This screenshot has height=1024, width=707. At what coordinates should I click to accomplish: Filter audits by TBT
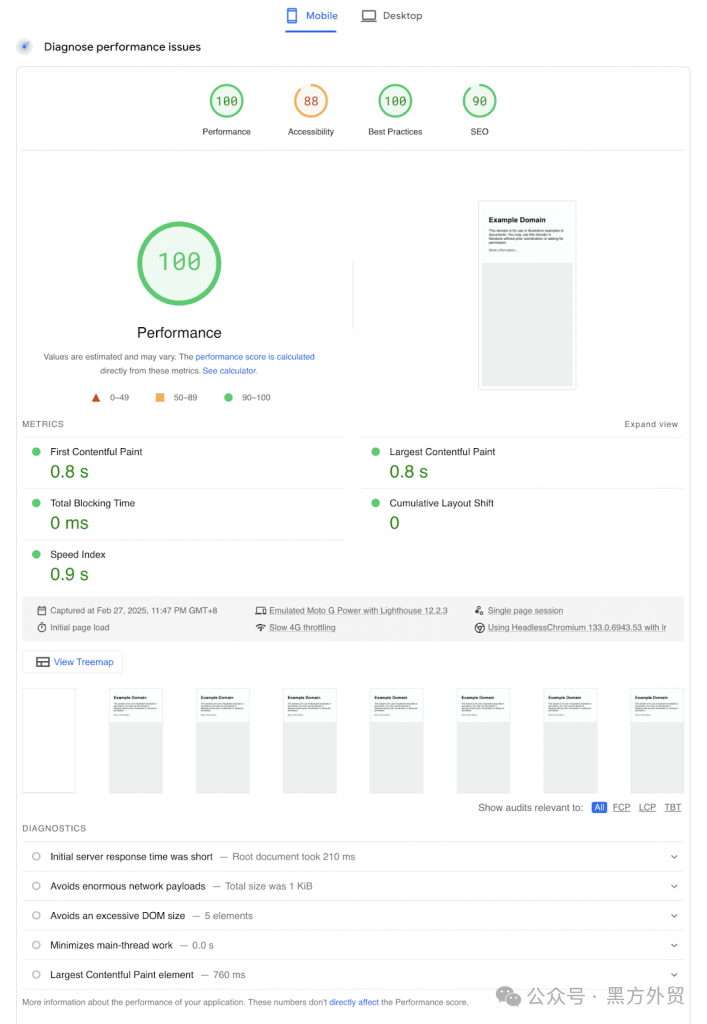coord(672,807)
